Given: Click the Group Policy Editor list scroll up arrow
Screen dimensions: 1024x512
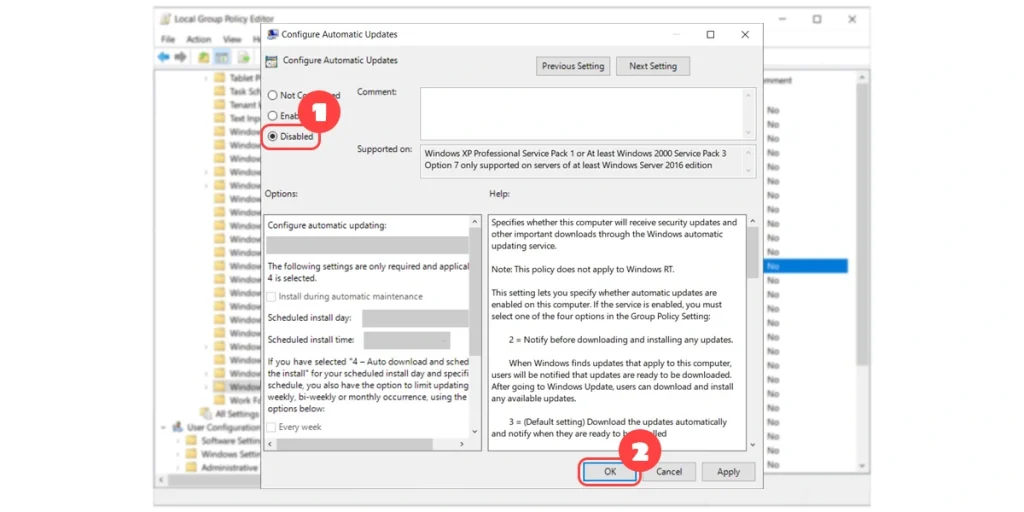Looking at the screenshot, I should [x=862, y=78].
